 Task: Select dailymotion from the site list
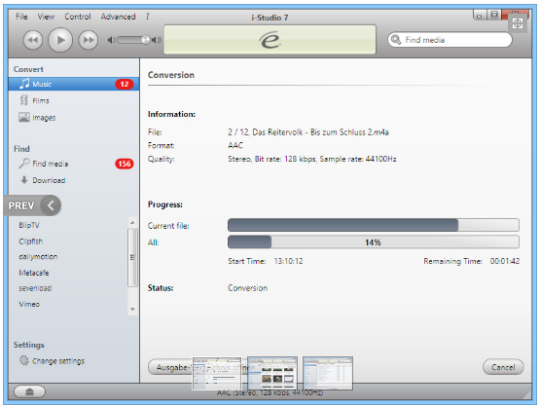[38, 257]
